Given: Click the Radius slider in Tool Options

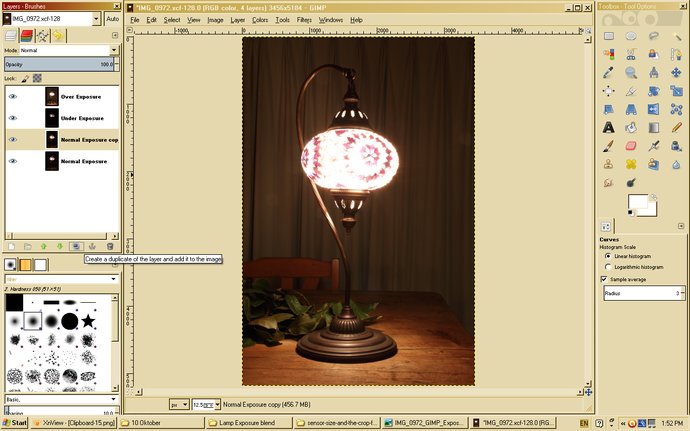Looking at the screenshot, I should (642, 293).
